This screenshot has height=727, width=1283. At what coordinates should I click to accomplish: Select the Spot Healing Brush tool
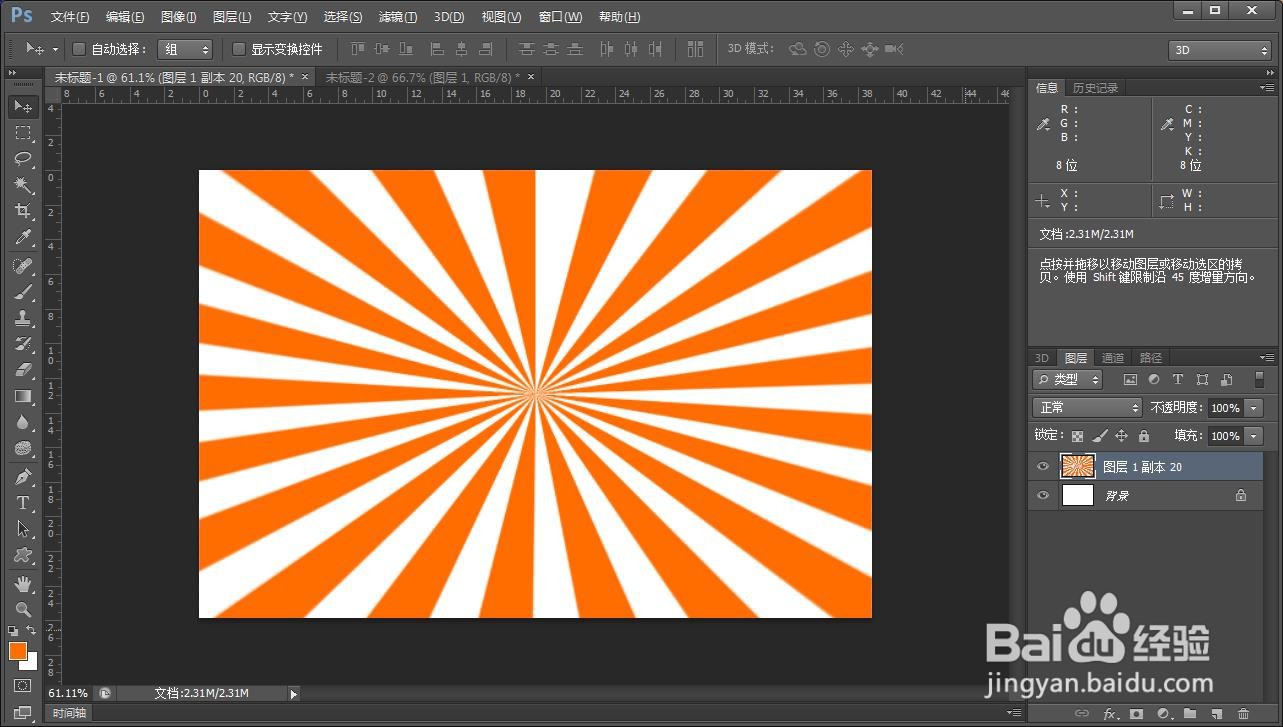[23, 266]
